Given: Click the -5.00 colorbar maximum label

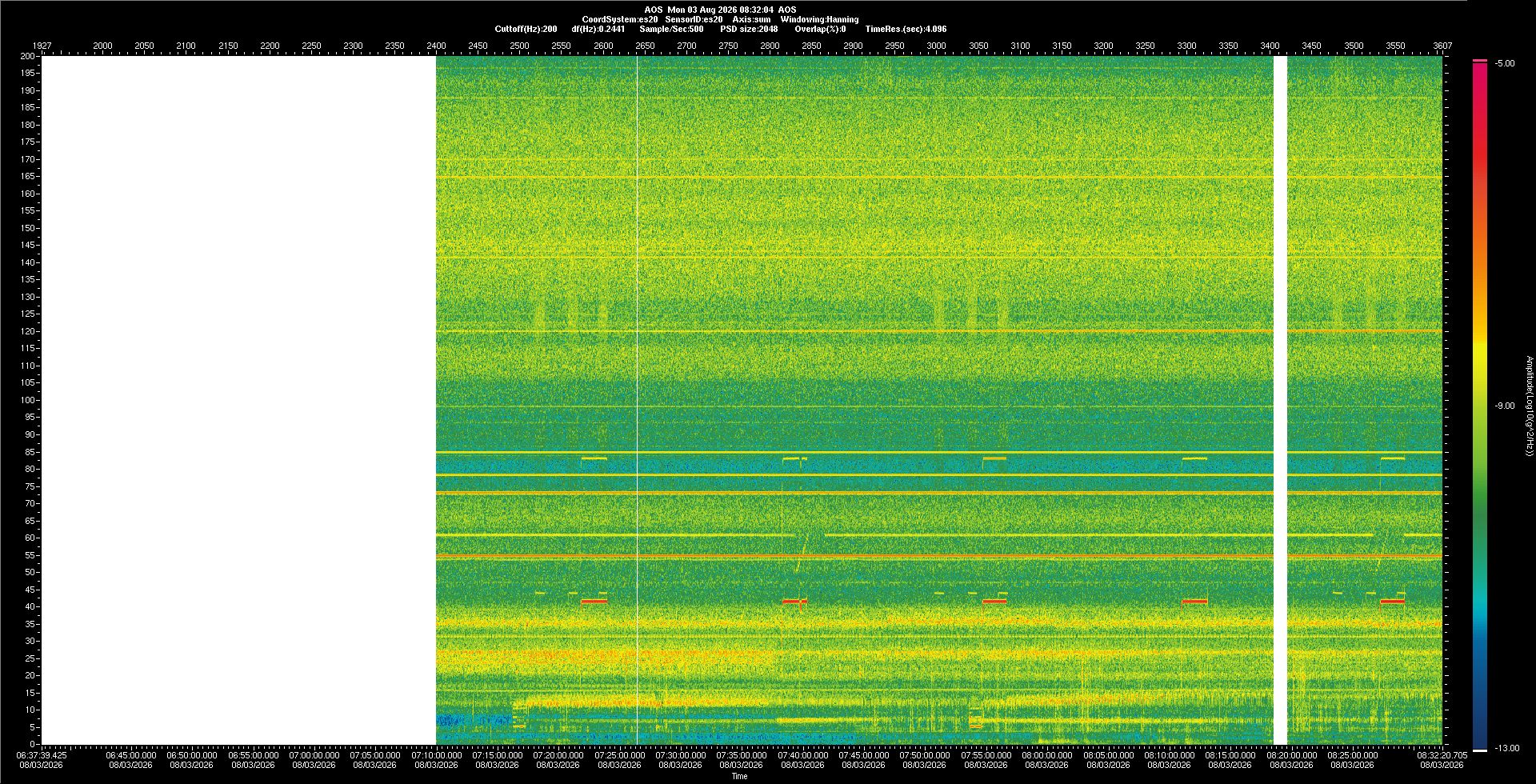Looking at the screenshot, I should pos(1505,63).
